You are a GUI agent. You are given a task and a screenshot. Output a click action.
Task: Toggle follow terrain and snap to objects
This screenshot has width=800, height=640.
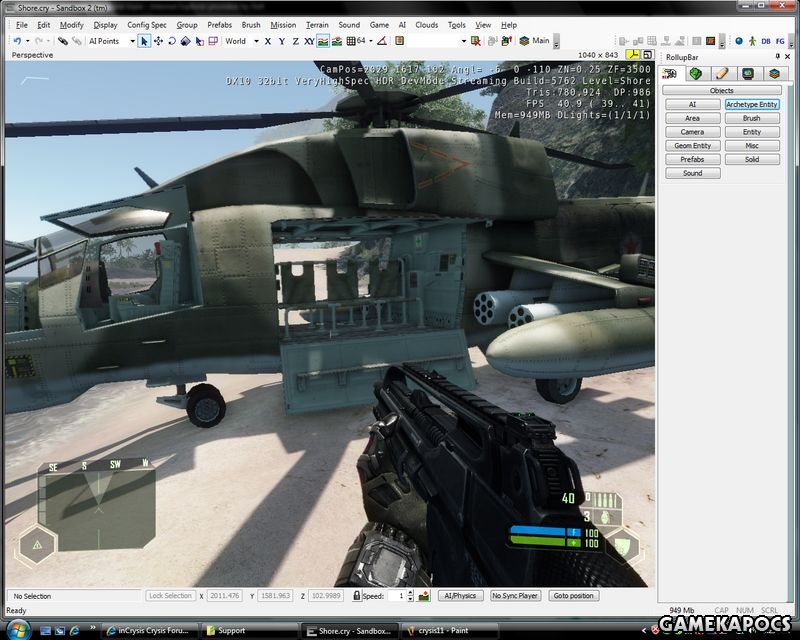pos(337,41)
